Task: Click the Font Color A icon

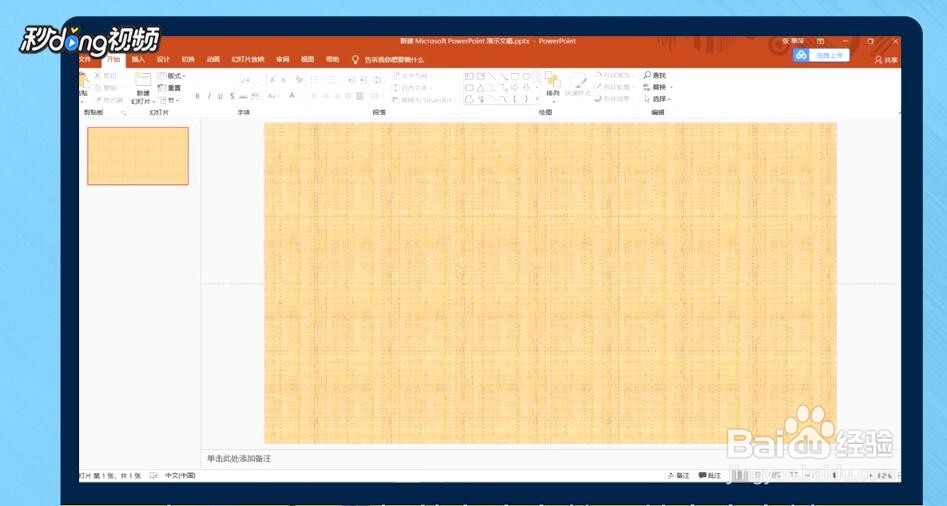Action: (292, 97)
